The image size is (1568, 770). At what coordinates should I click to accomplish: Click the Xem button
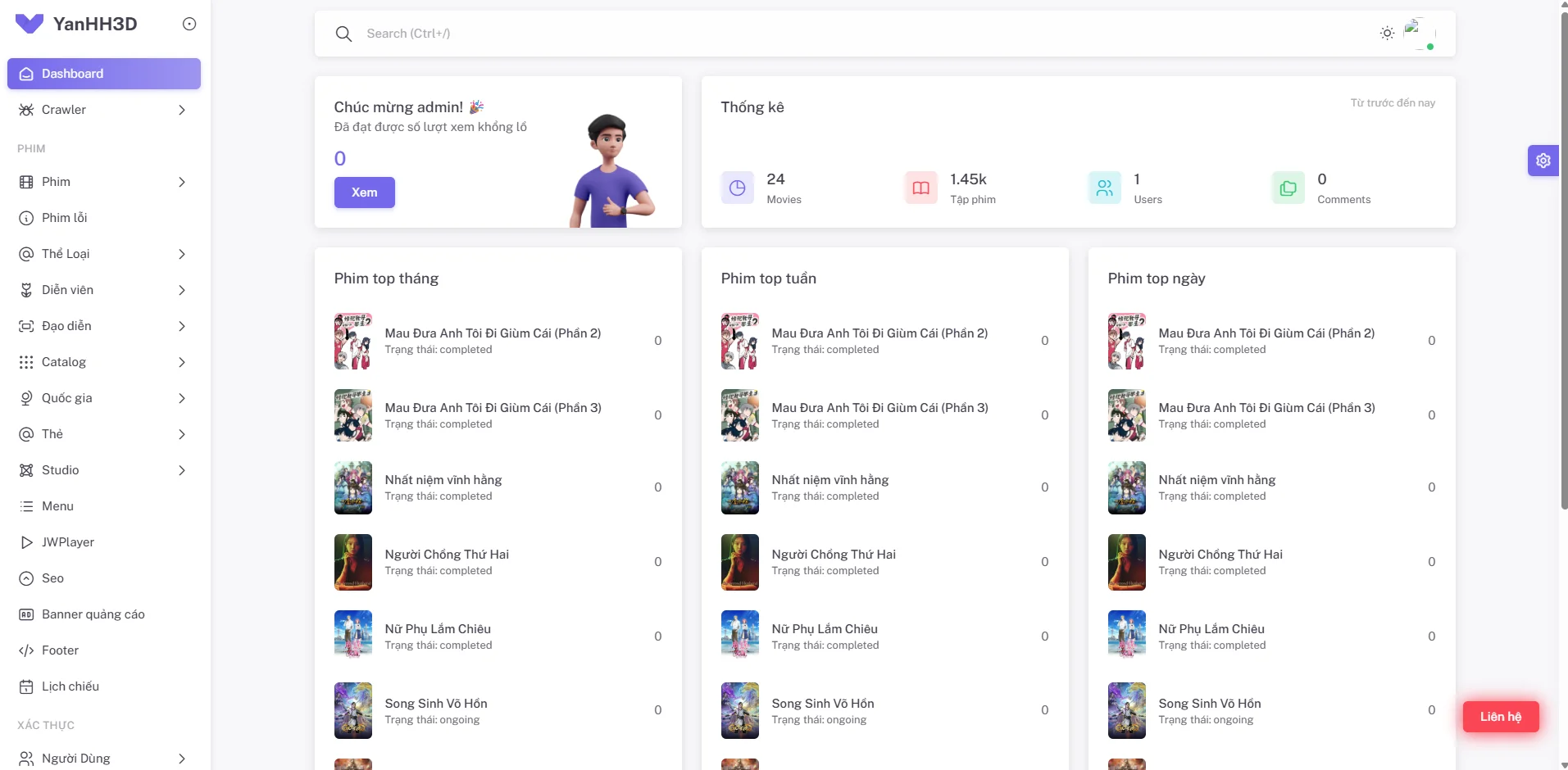click(364, 192)
